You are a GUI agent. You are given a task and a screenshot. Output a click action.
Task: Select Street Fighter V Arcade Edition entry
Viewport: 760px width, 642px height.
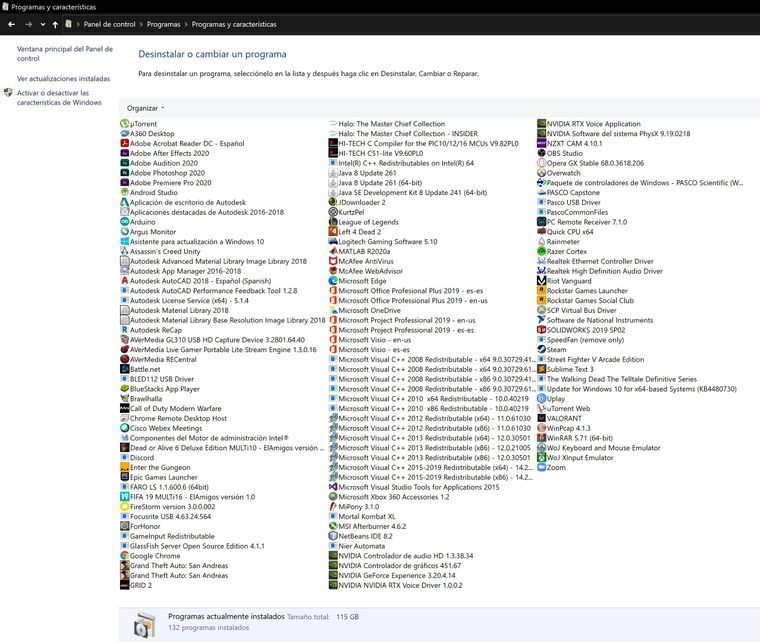[591, 360]
